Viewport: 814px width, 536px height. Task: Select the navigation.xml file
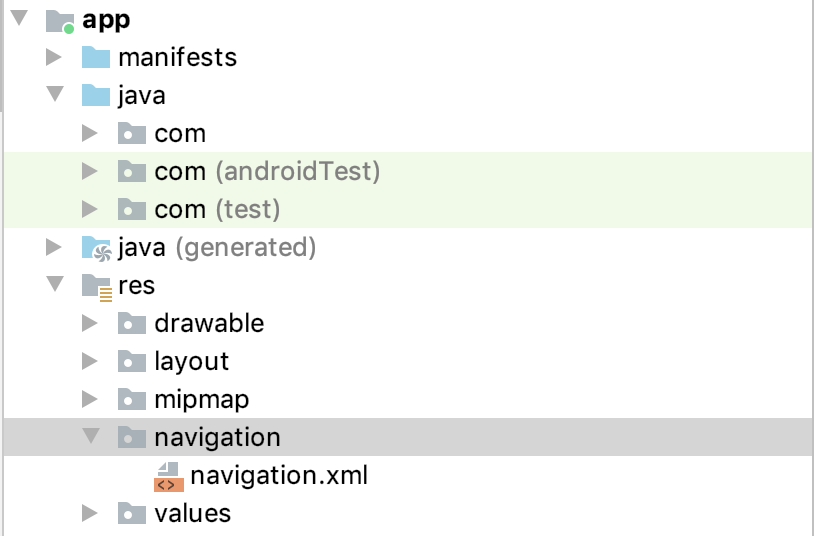(279, 476)
